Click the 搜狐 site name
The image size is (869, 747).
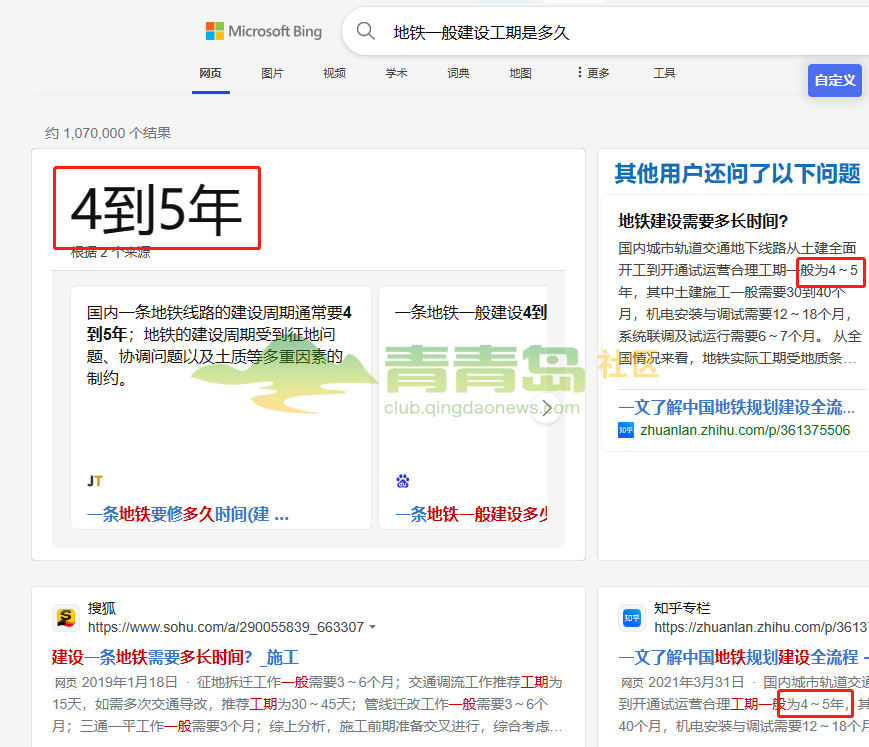(102, 608)
